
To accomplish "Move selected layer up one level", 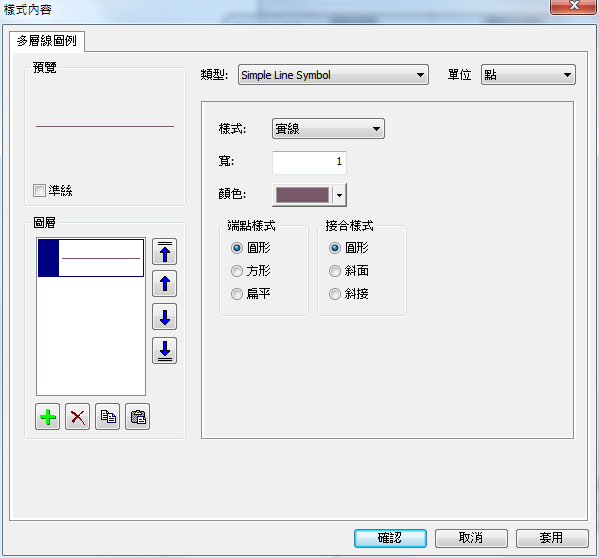I will coord(165,284).
